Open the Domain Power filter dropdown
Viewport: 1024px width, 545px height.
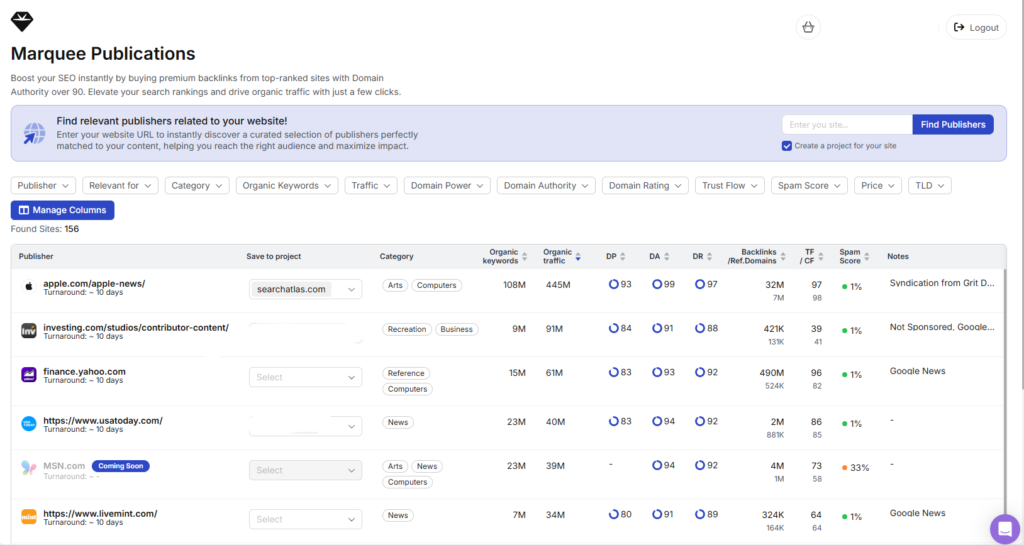[x=447, y=185]
